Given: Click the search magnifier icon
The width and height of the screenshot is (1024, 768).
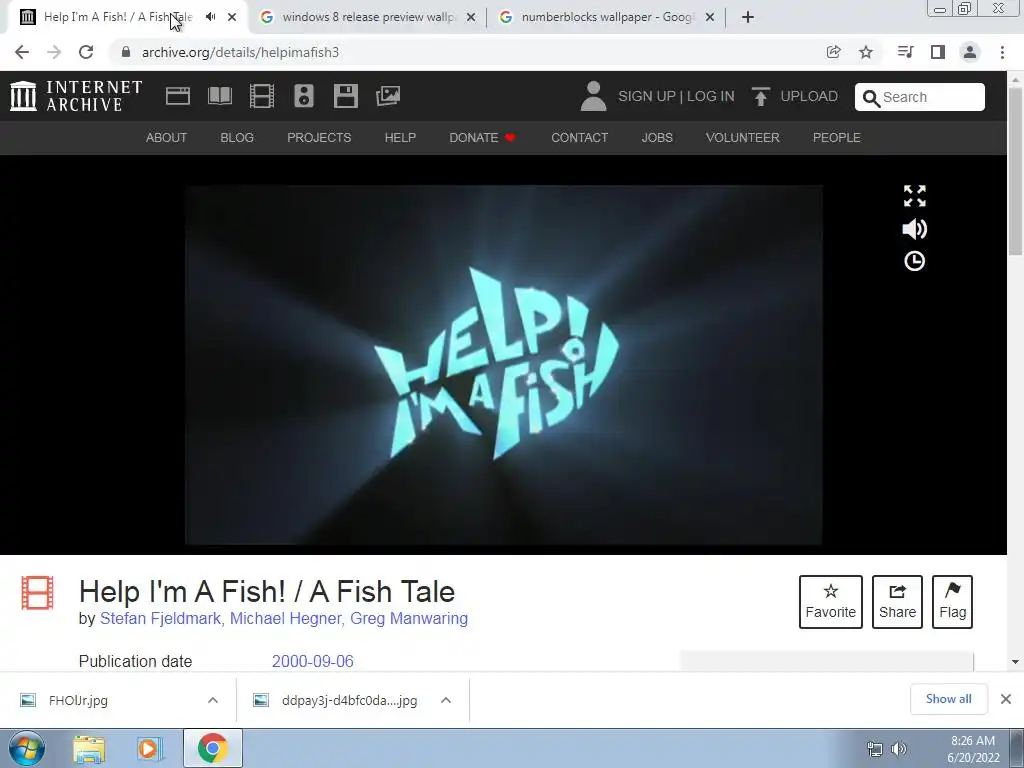Looking at the screenshot, I should 871,98.
